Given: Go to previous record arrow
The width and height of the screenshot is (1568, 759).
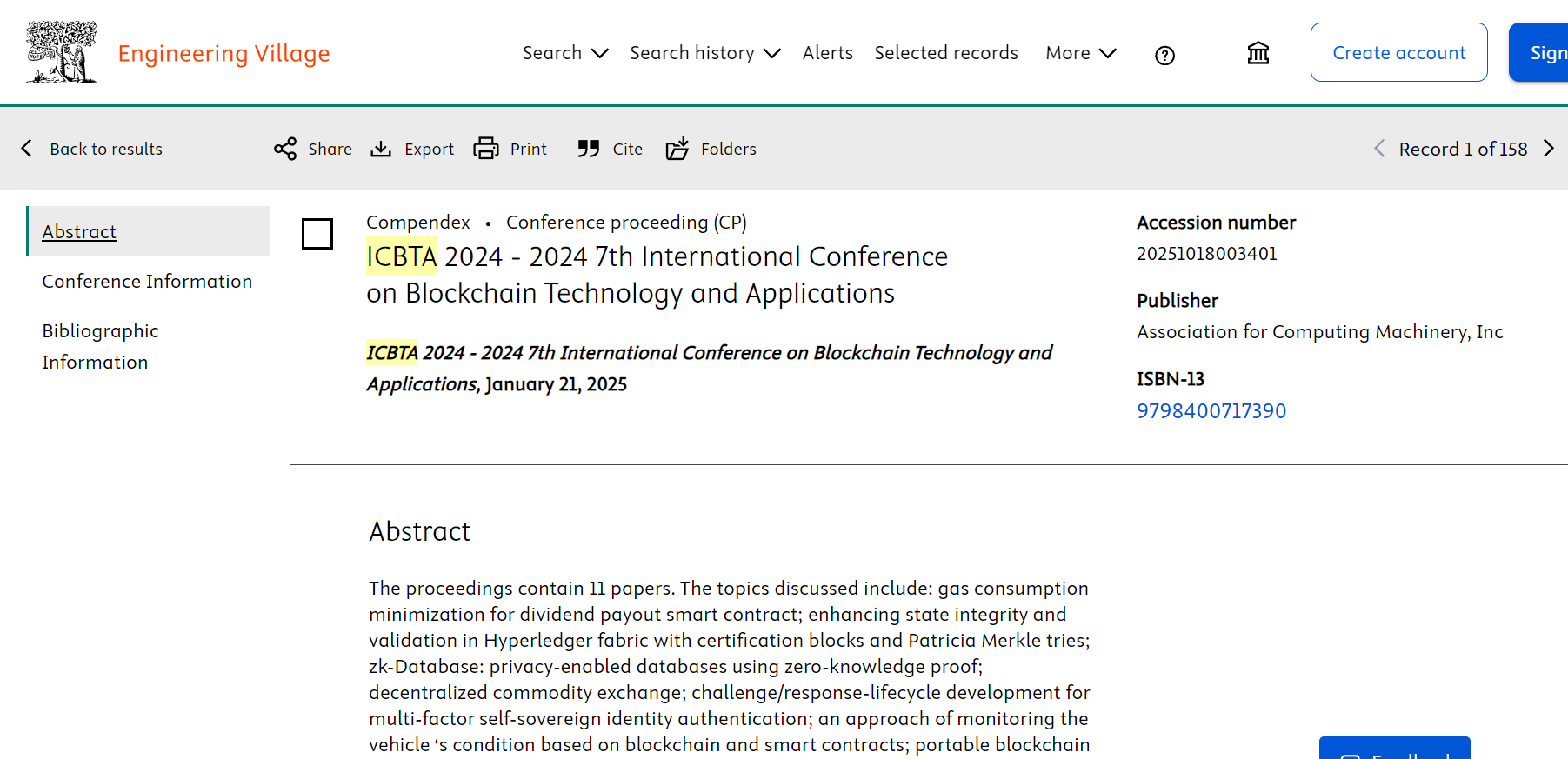Looking at the screenshot, I should [x=1379, y=149].
